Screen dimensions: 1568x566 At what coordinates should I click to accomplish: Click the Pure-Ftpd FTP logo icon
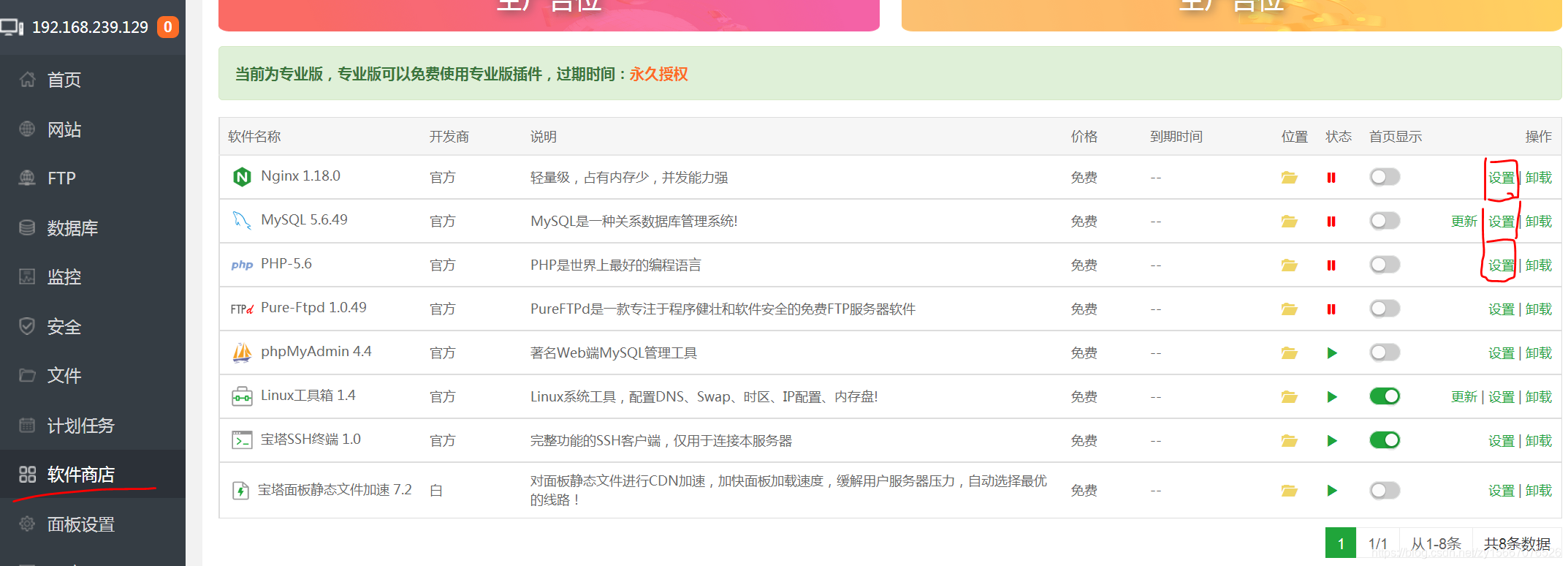(242, 309)
